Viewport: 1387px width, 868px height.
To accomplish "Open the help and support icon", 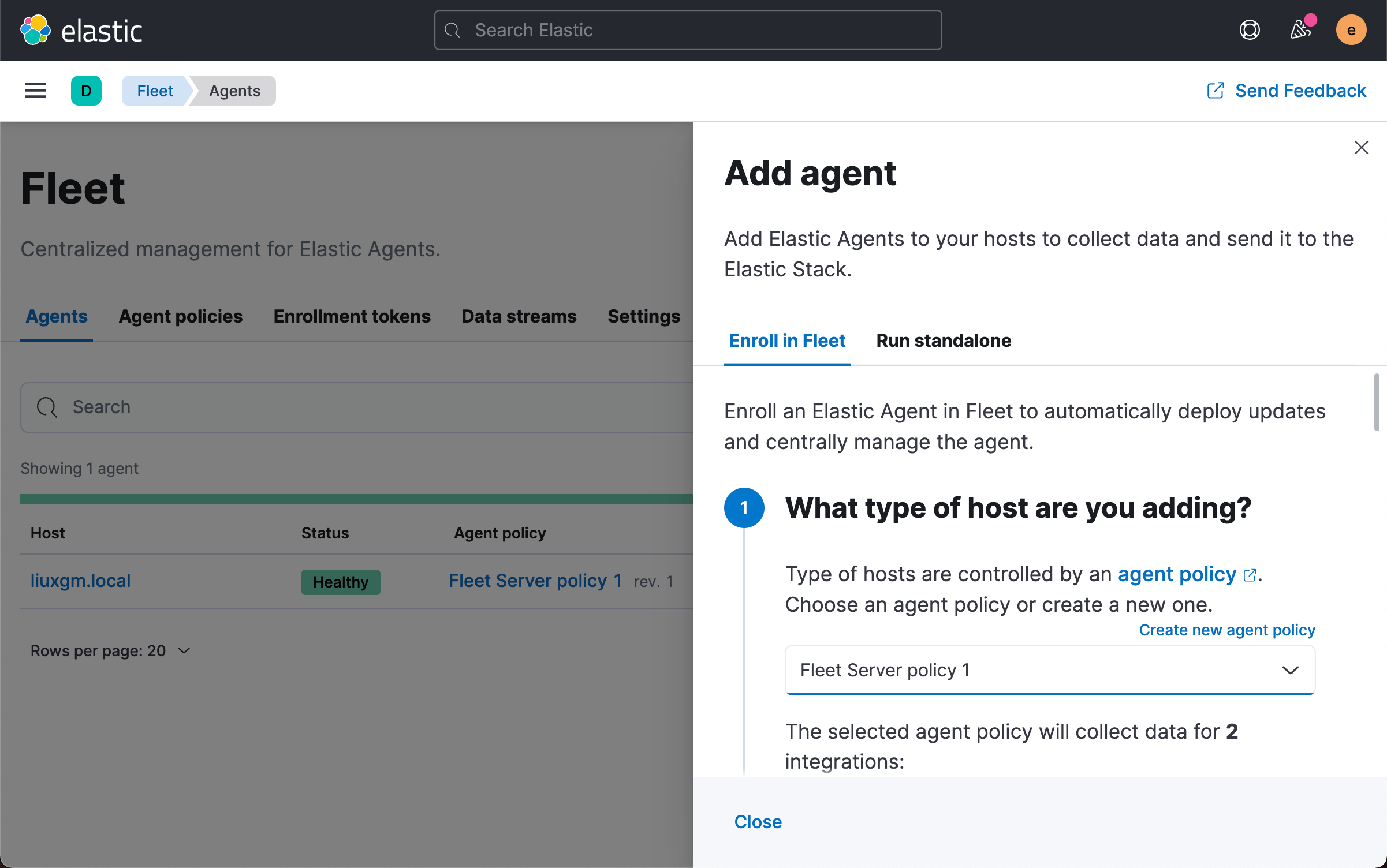I will click(1249, 29).
